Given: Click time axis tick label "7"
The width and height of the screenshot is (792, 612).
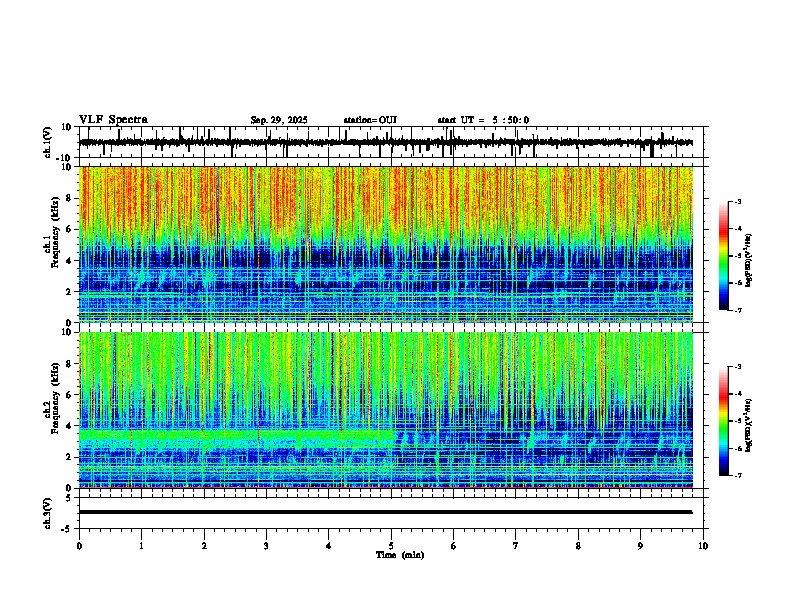Looking at the screenshot, I should pos(516,546).
